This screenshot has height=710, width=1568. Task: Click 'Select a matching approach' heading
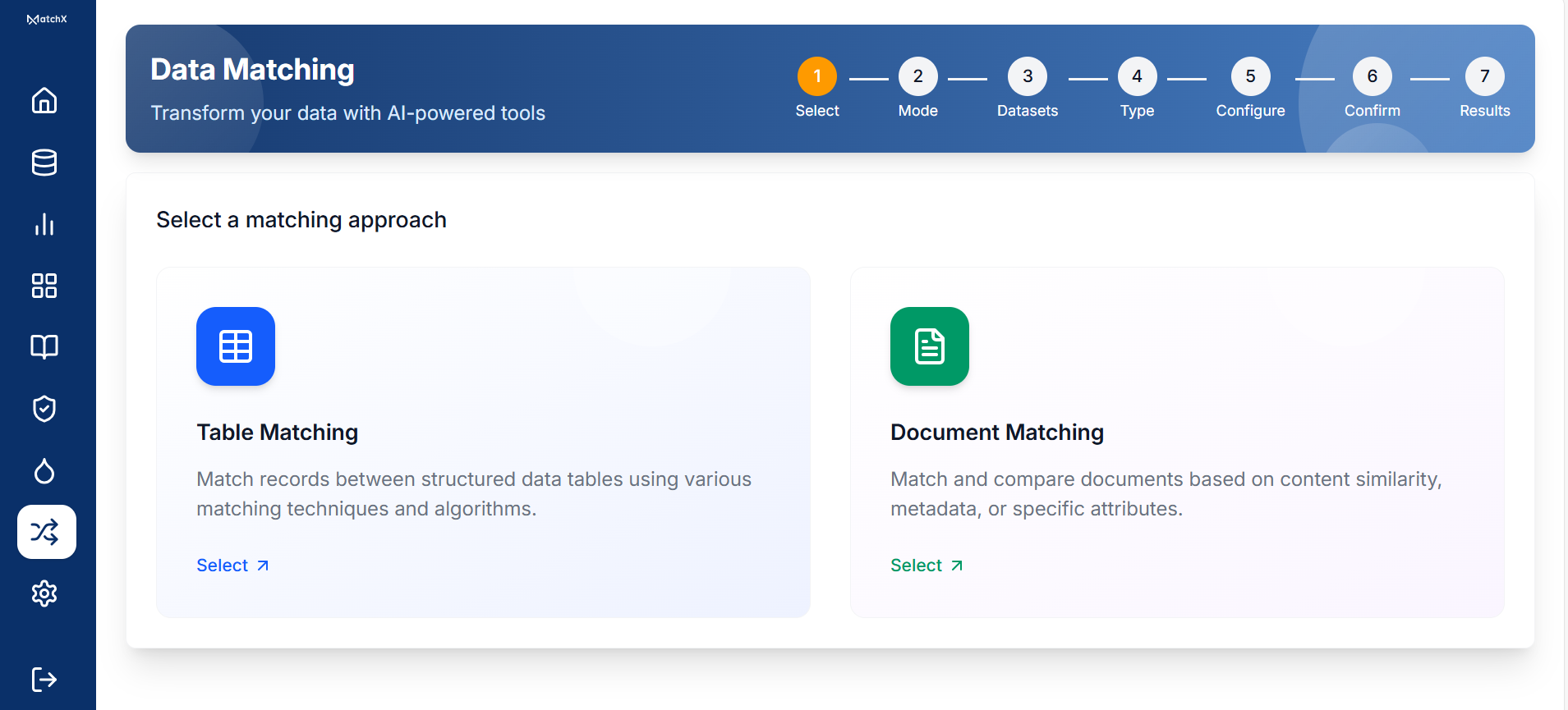tap(301, 220)
